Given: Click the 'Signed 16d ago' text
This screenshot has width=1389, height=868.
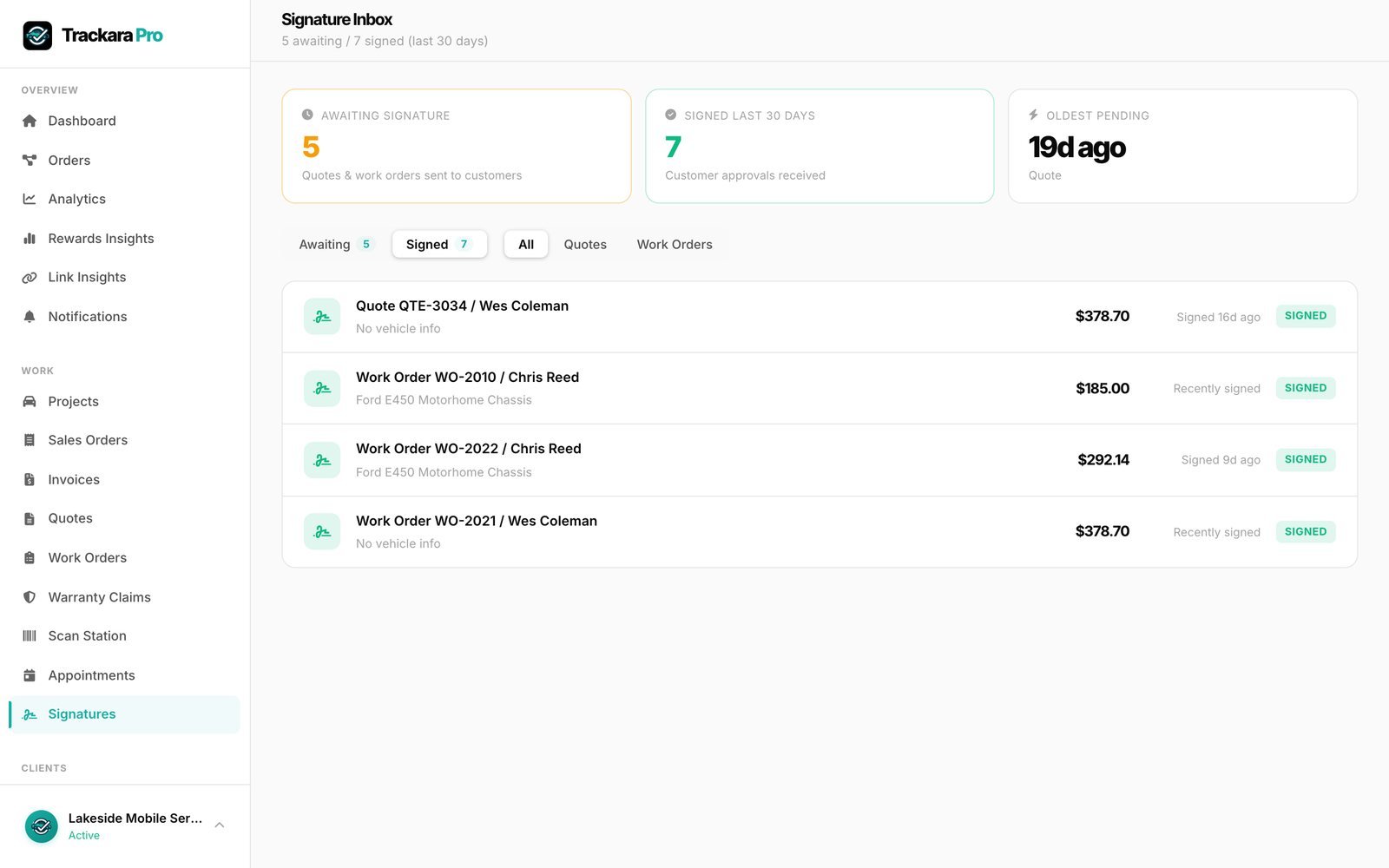Looking at the screenshot, I should tap(1218, 318).
